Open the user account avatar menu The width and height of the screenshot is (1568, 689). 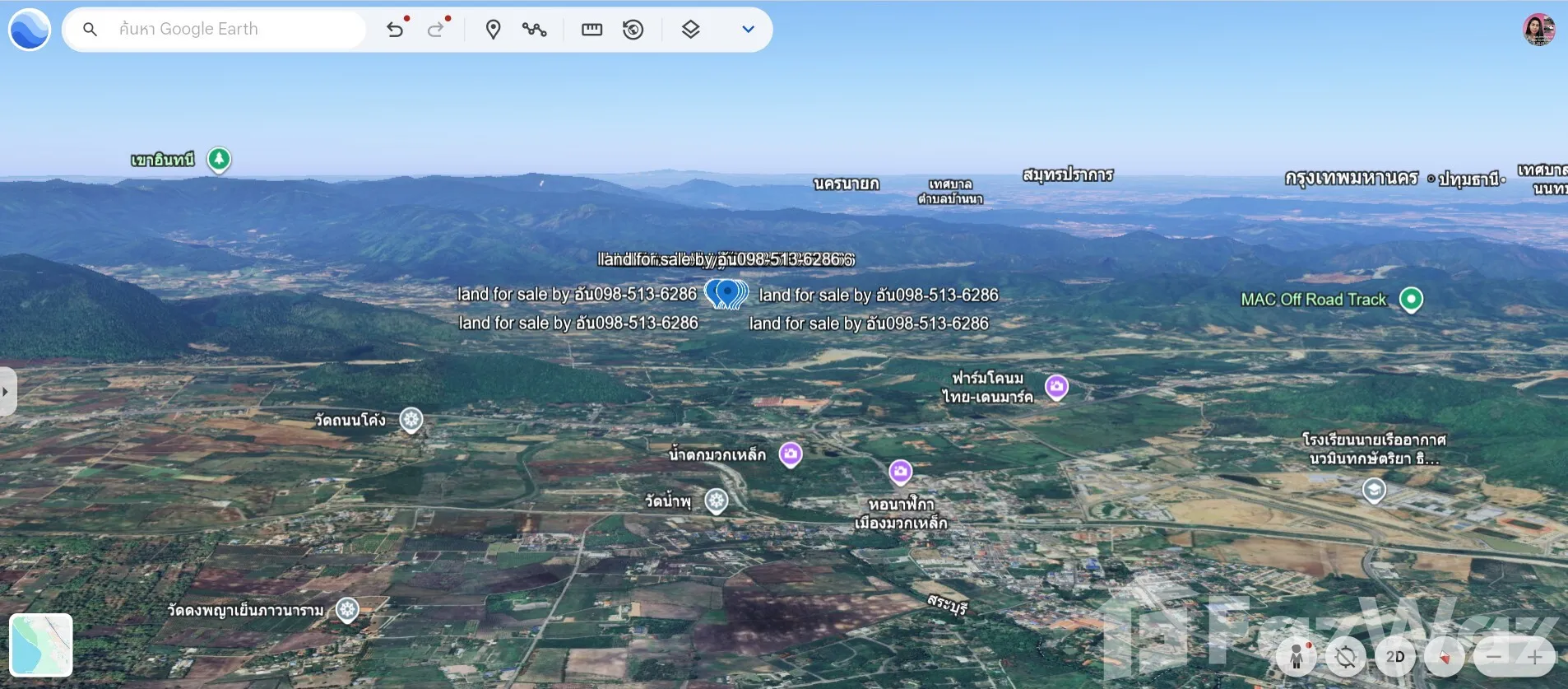[1538, 30]
